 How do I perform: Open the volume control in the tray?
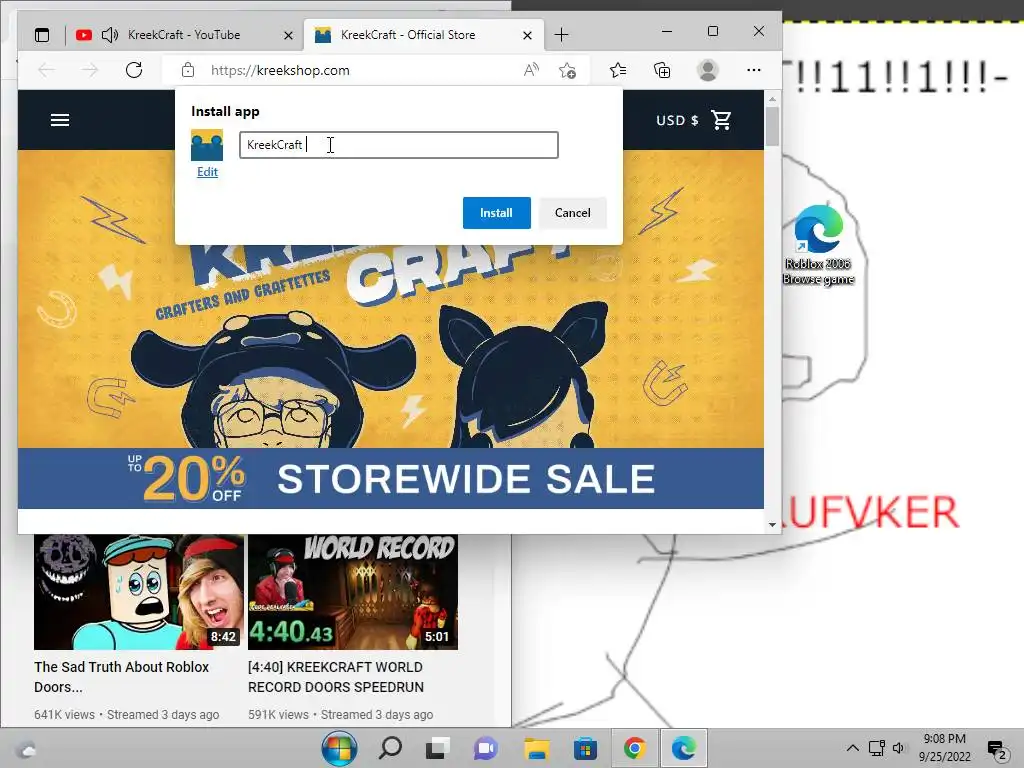899,748
